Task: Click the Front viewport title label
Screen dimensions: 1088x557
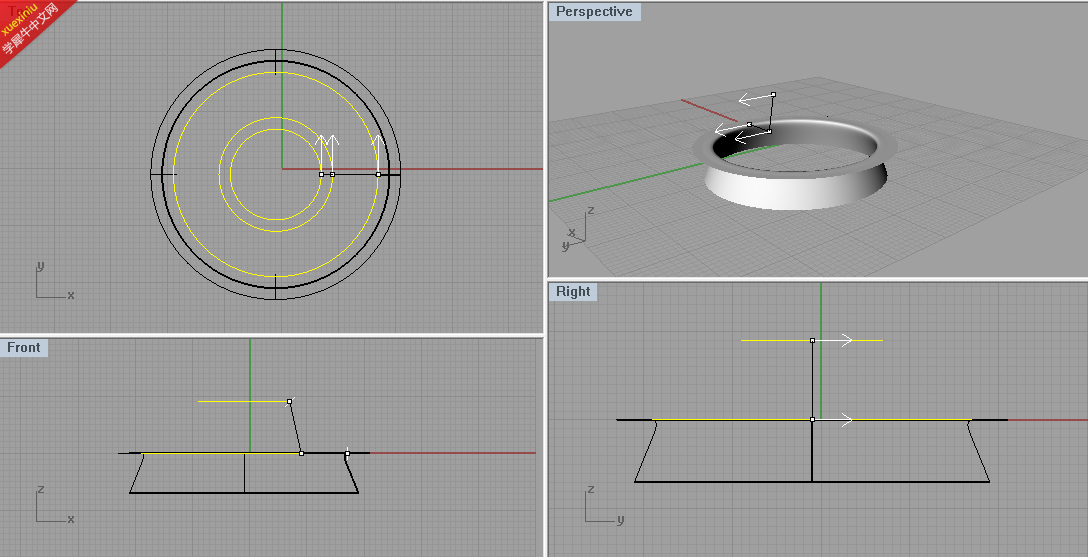Action: 24,348
